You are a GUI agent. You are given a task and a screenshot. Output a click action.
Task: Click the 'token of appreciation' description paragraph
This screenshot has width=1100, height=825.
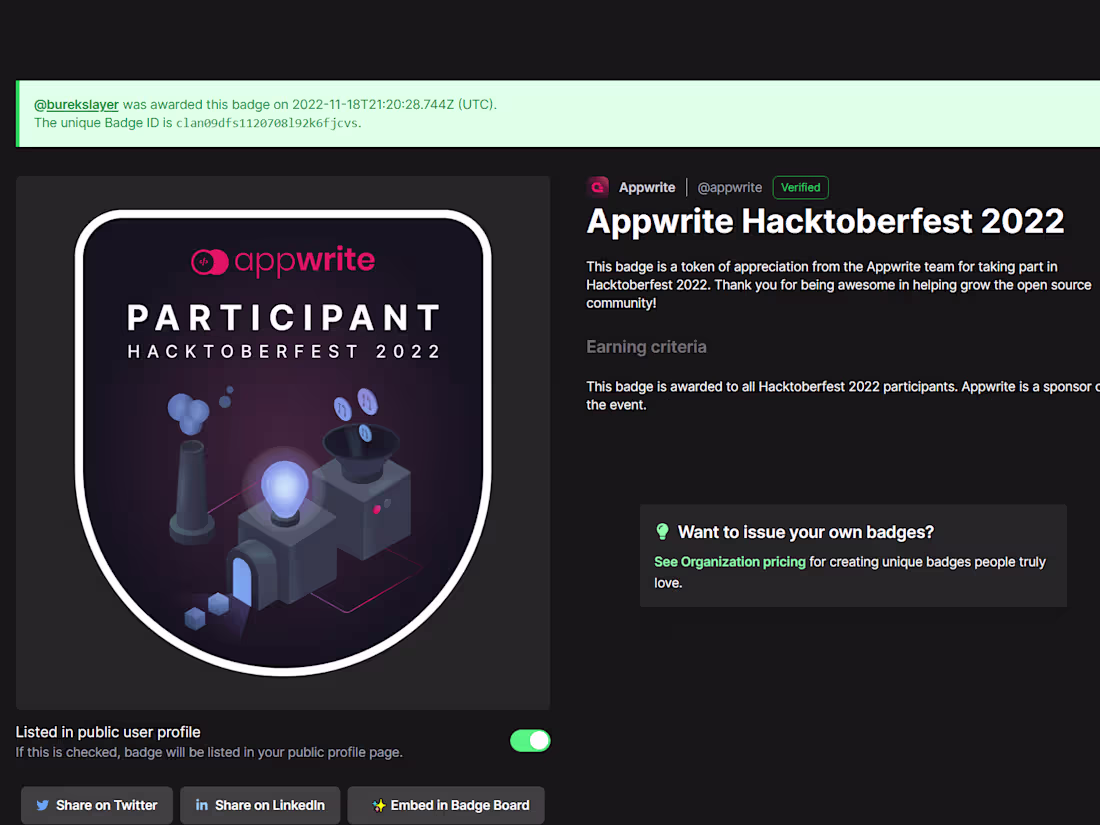coord(838,285)
